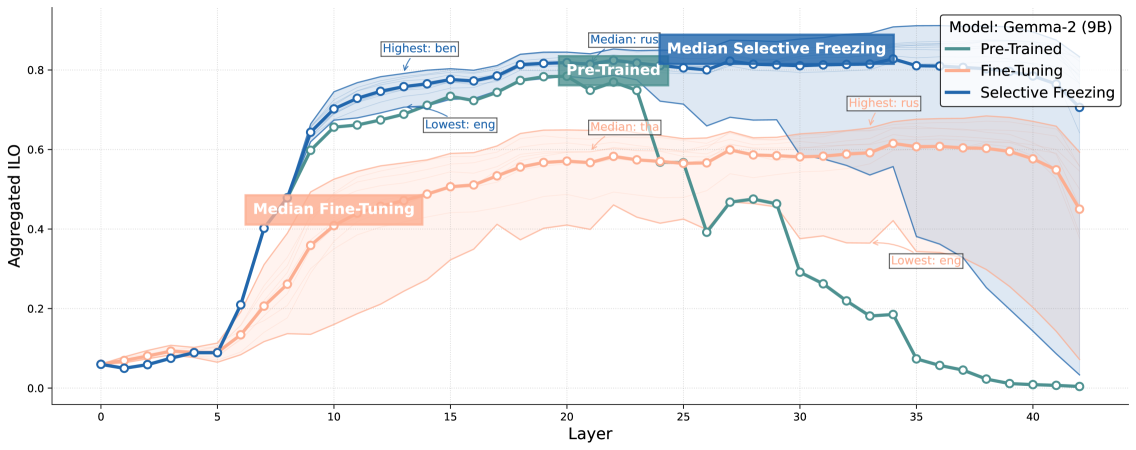Click the orange Lowest: eng annotation
Screen dimensions: 1136x450
click(925, 261)
